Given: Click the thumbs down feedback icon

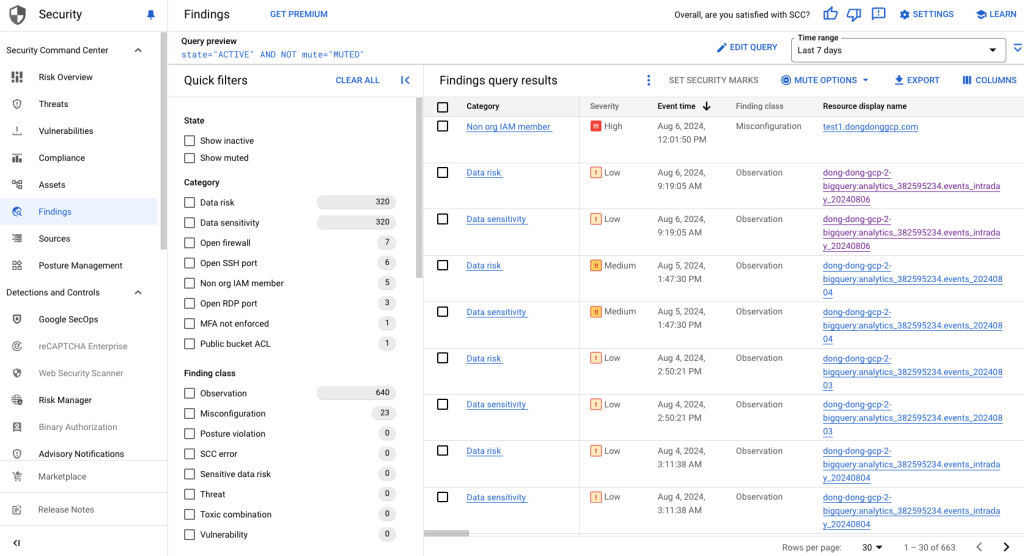Looking at the screenshot, I should pyautogui.click(x=854, y=14).
